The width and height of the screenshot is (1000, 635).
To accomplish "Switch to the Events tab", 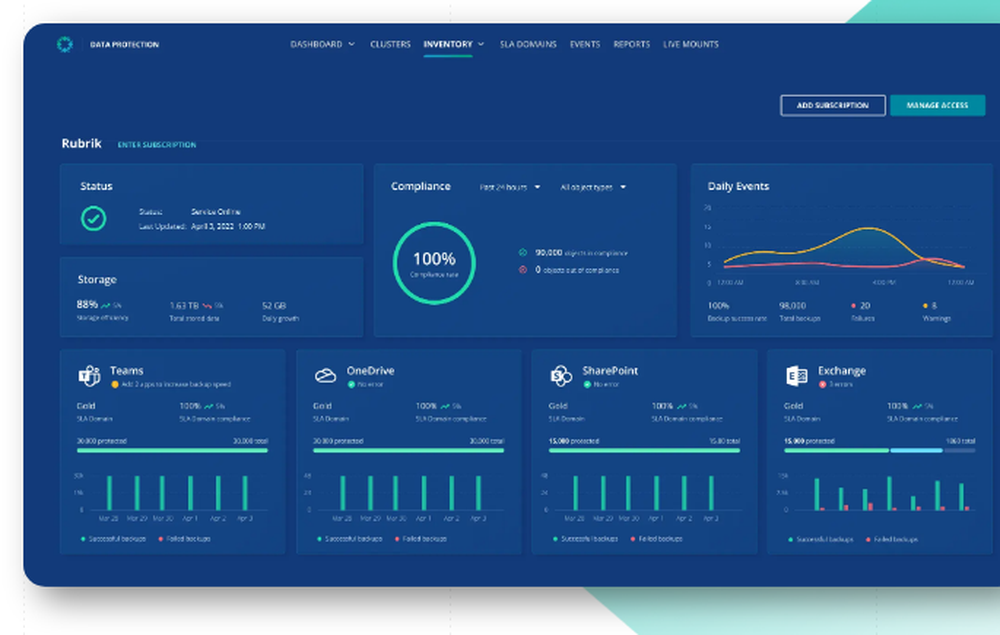I will click(x=585, y=44).
